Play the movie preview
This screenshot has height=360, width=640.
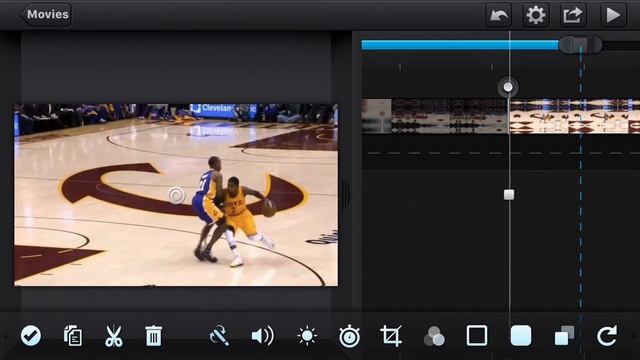613,15
